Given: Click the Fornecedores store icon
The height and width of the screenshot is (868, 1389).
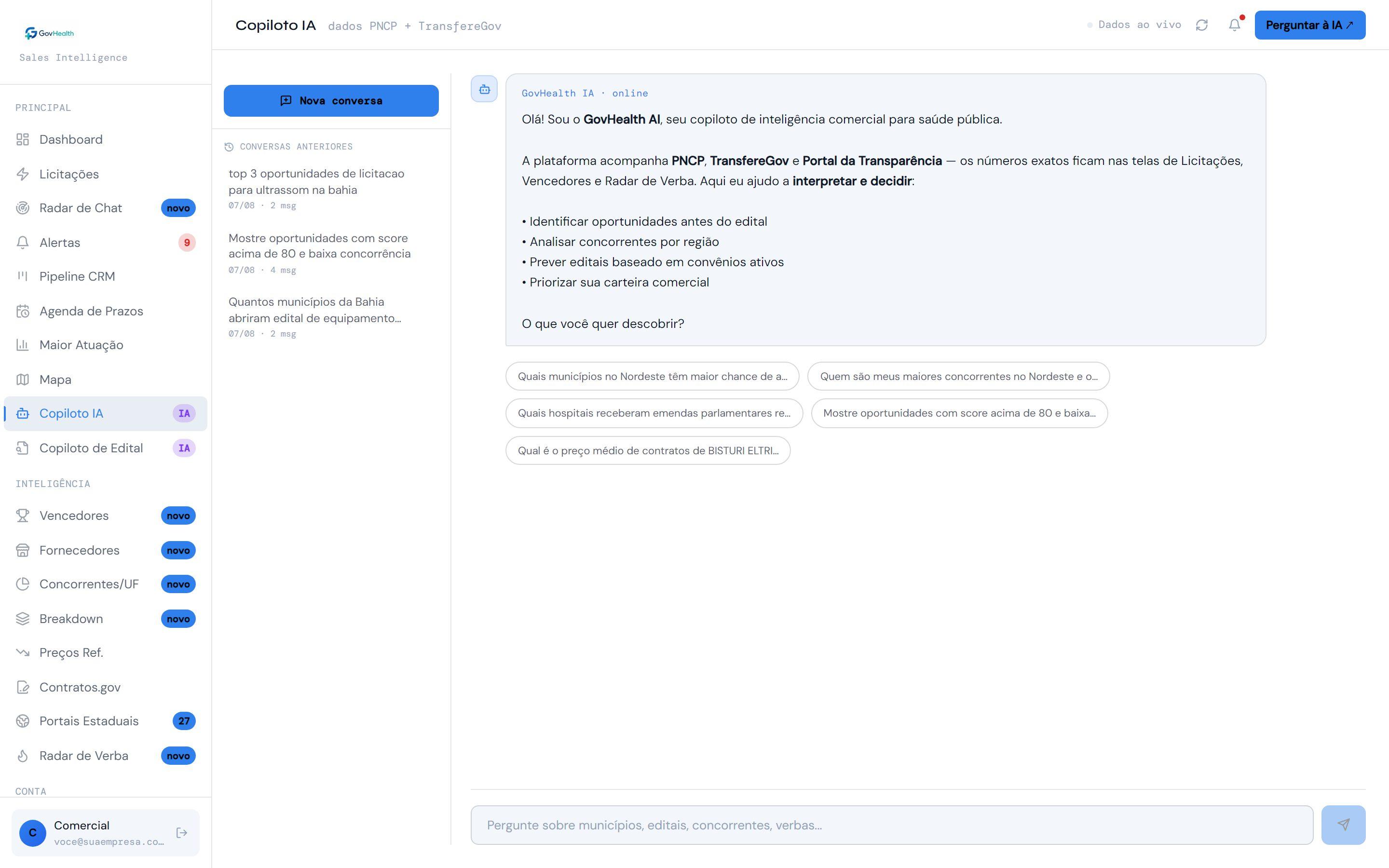Looking at the screenshot, I should [22, 550].
